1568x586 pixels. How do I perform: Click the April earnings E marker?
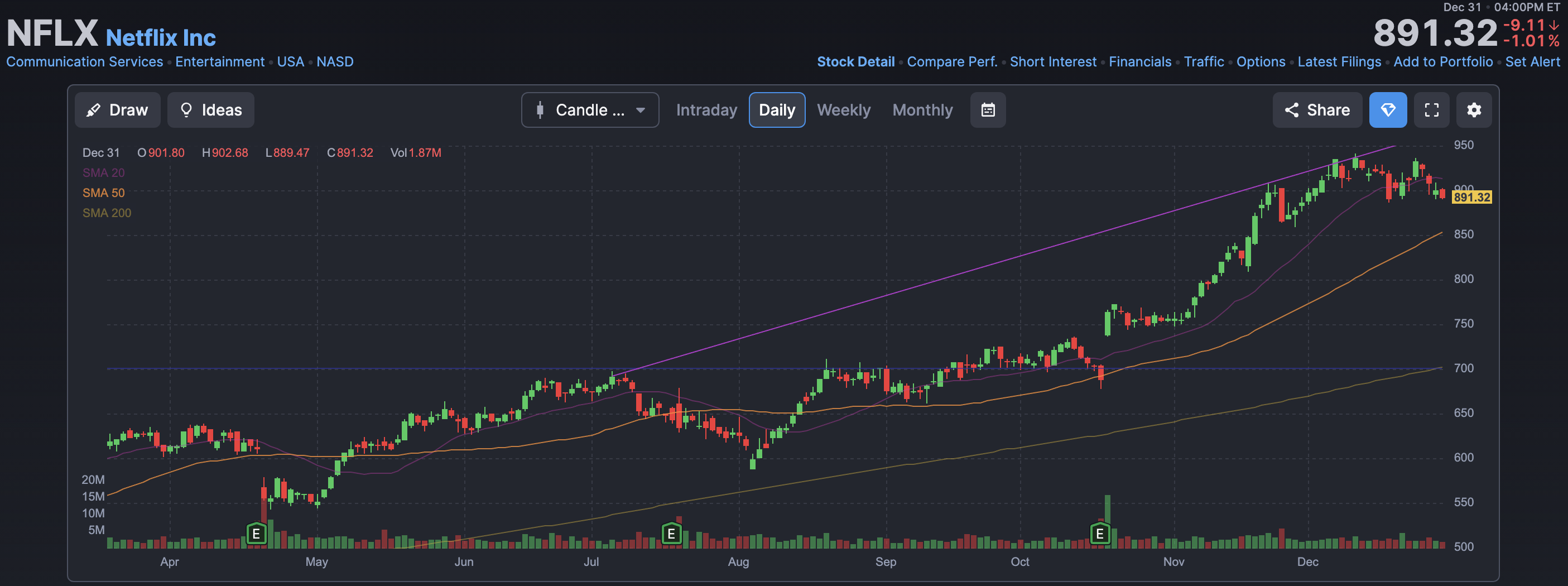(x=256, y=534)
